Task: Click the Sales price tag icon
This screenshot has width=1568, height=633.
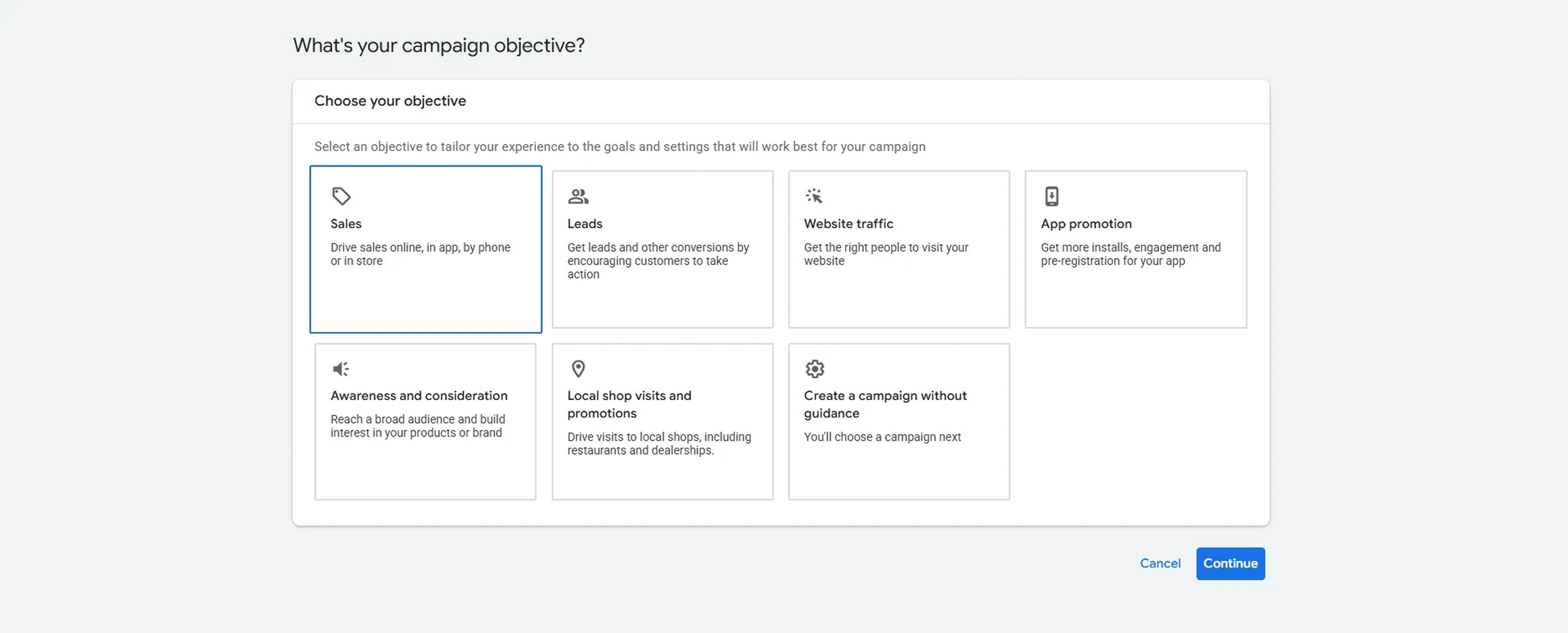Action: coord(341,196)
